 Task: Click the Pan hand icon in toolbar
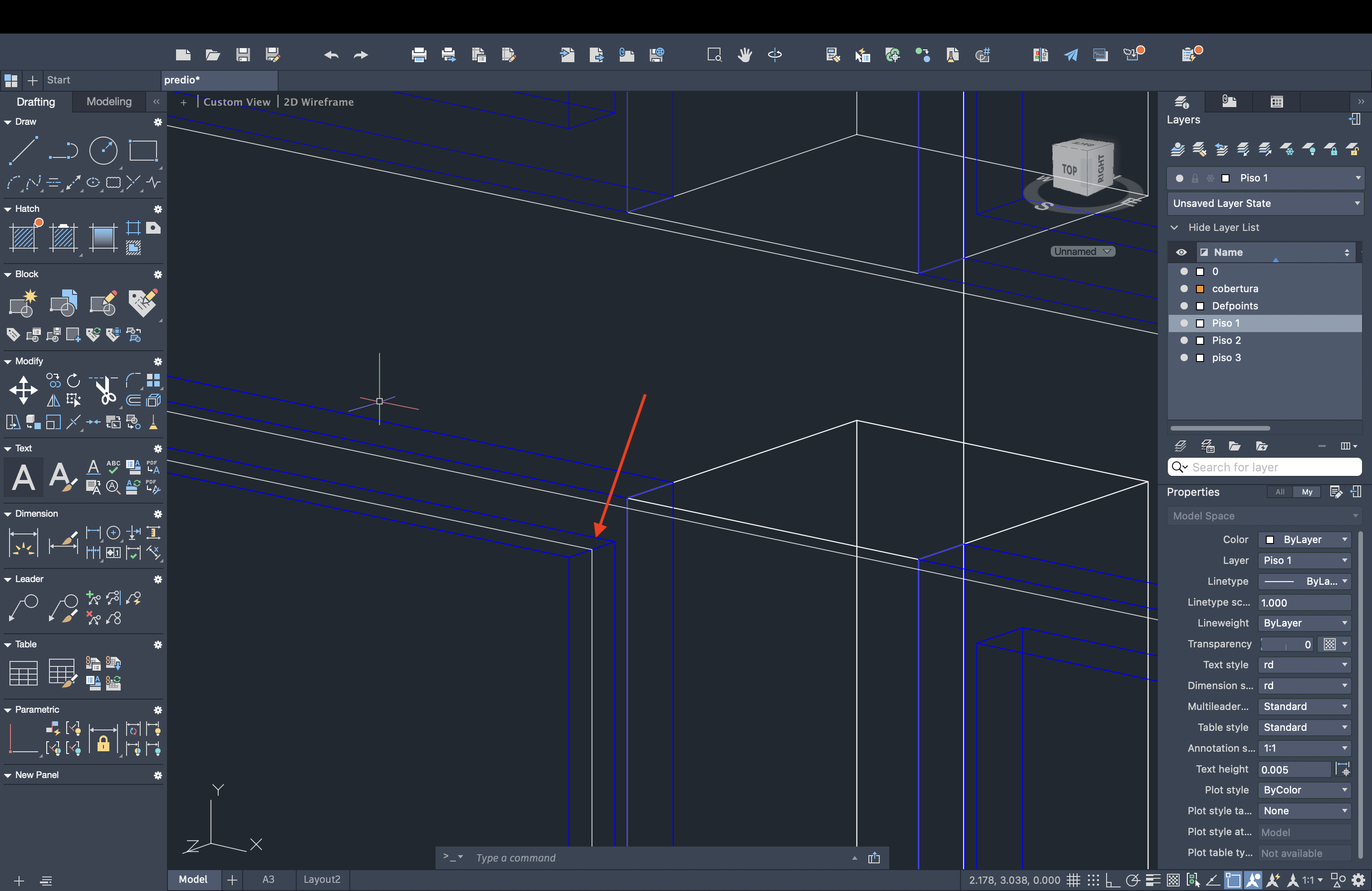point(745,55)
